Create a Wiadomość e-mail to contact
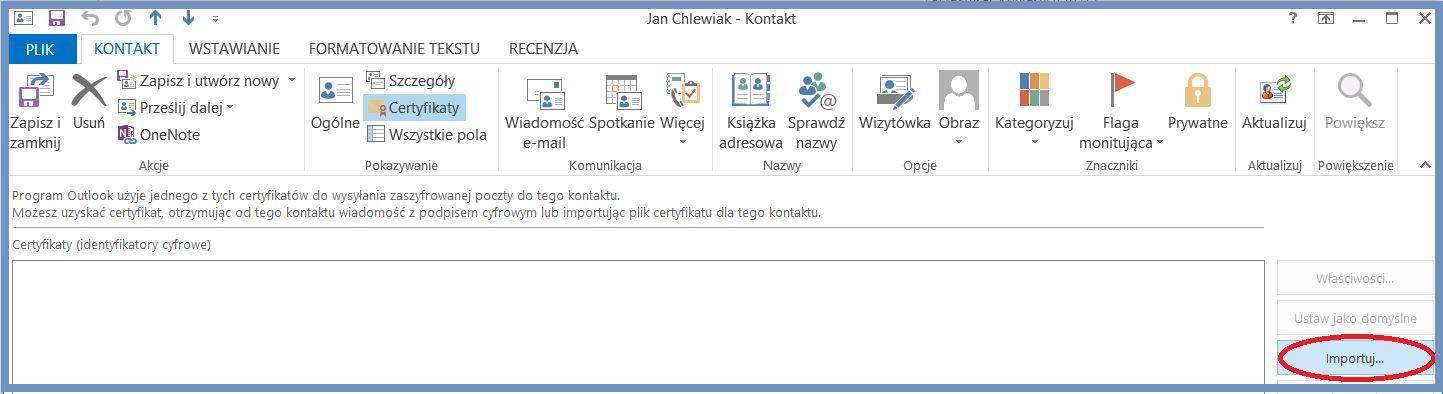The width and height of the screenshot is (1443, 394). click(x=544, y=112)
